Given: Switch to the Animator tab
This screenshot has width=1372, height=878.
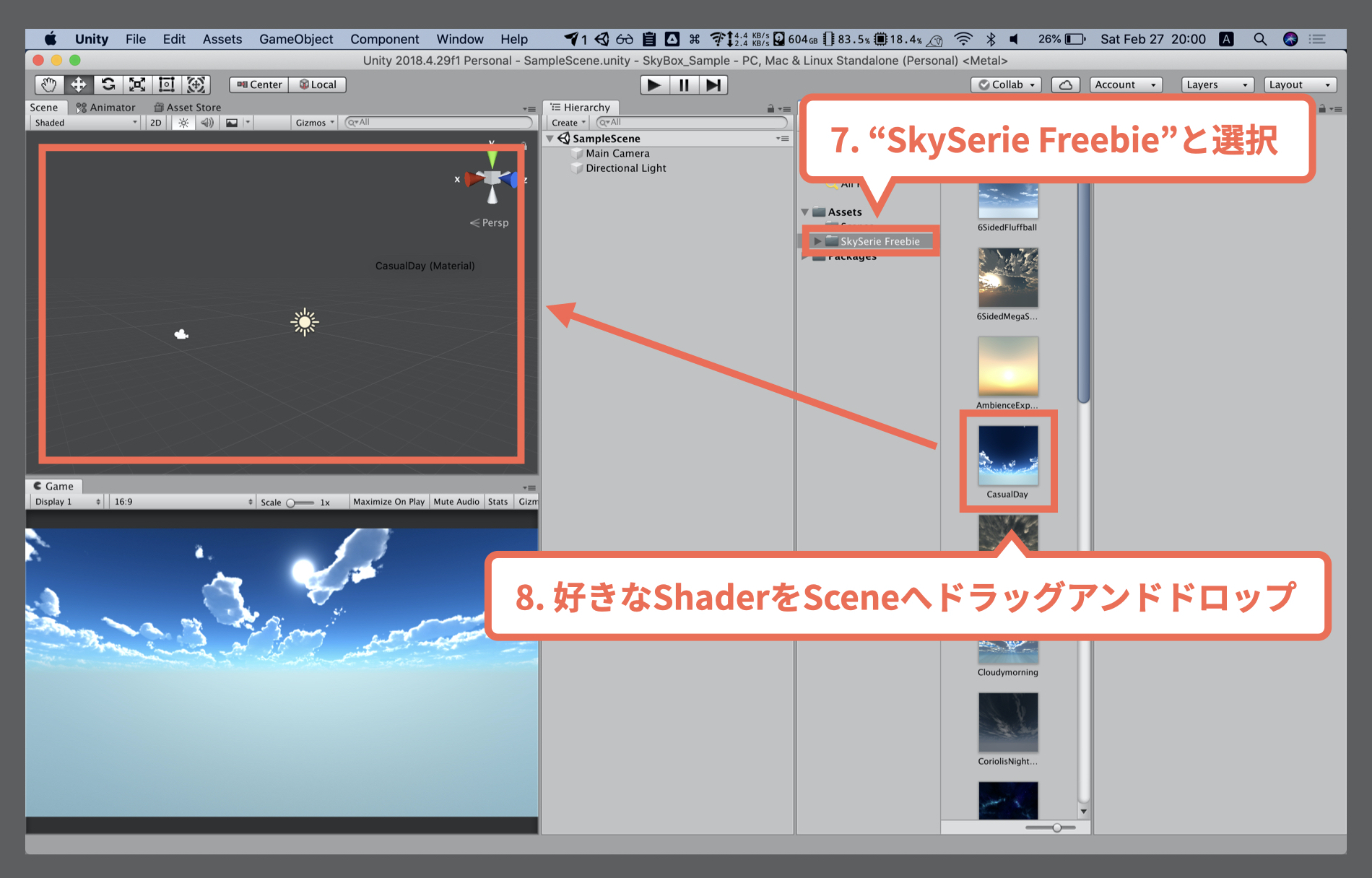Looking at the screenshot, I should click(x=106, y=108).
